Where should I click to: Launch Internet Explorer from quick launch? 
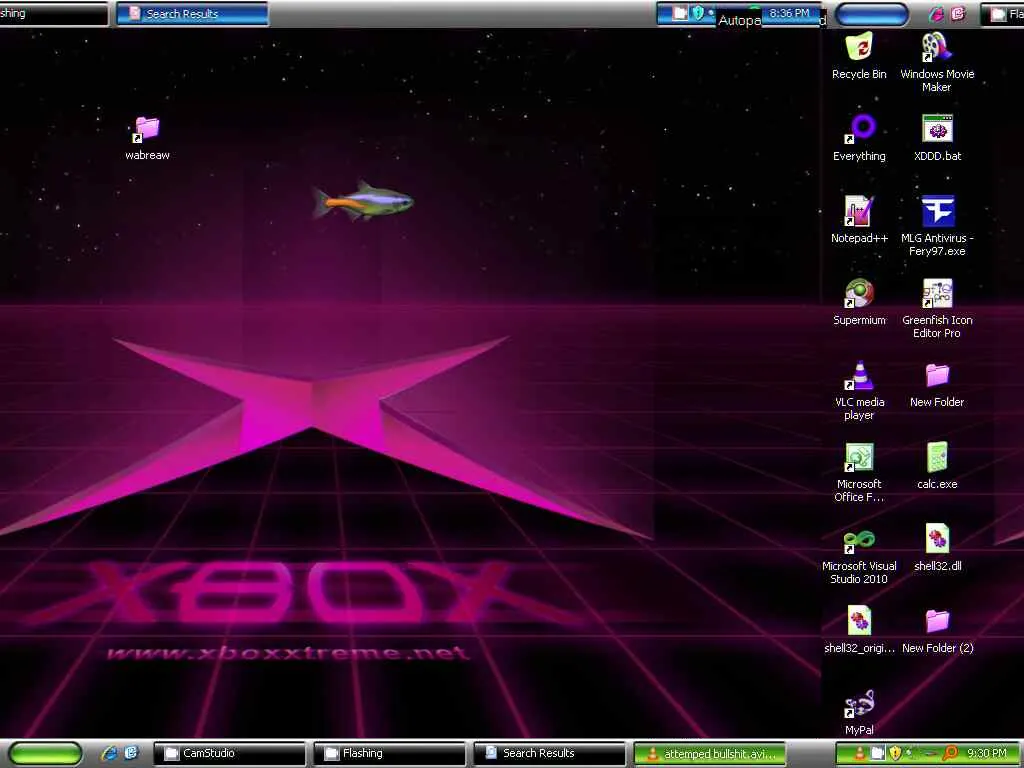point(110,753)
